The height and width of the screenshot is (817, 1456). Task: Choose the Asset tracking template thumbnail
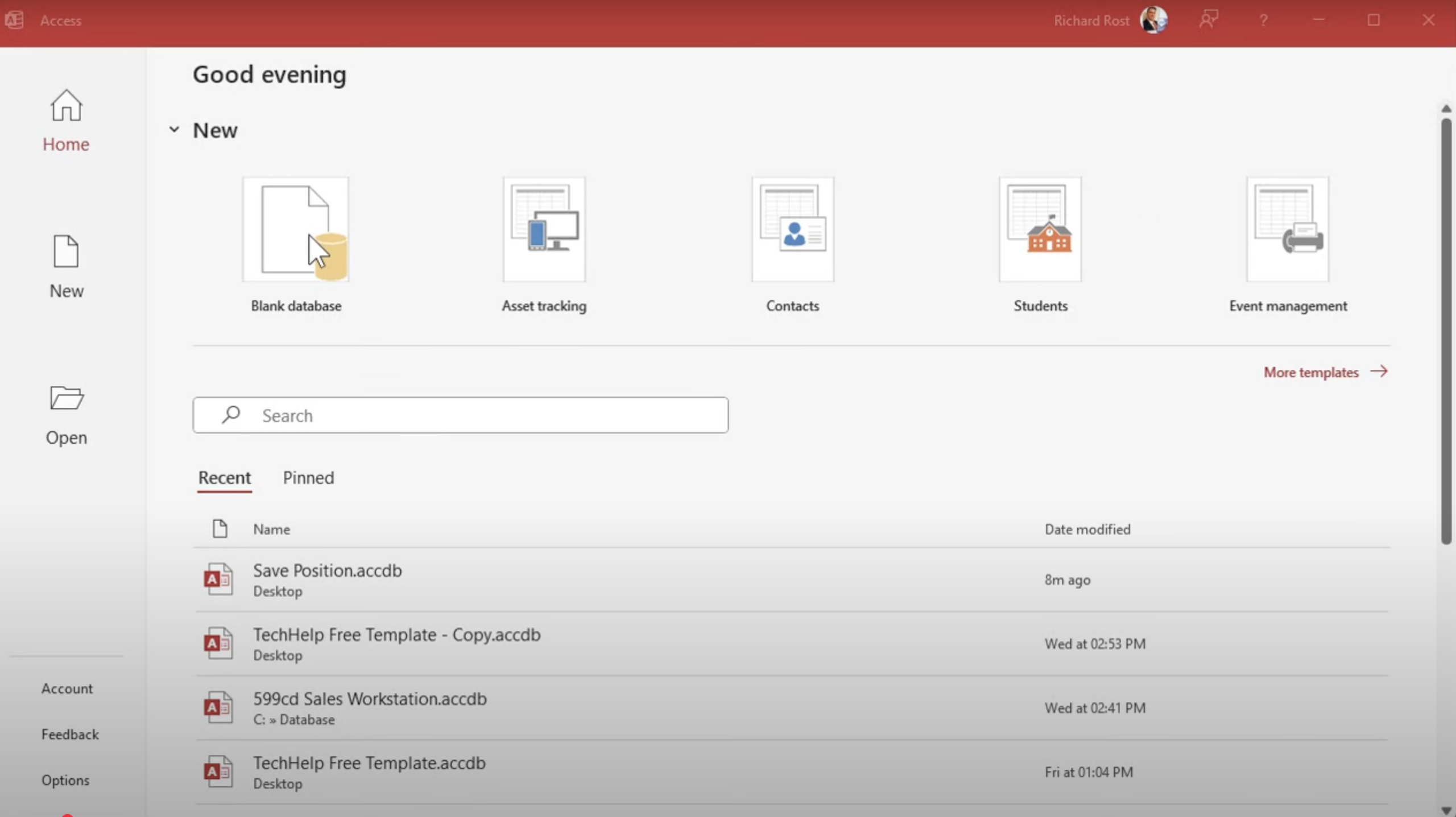click(544, 229)
